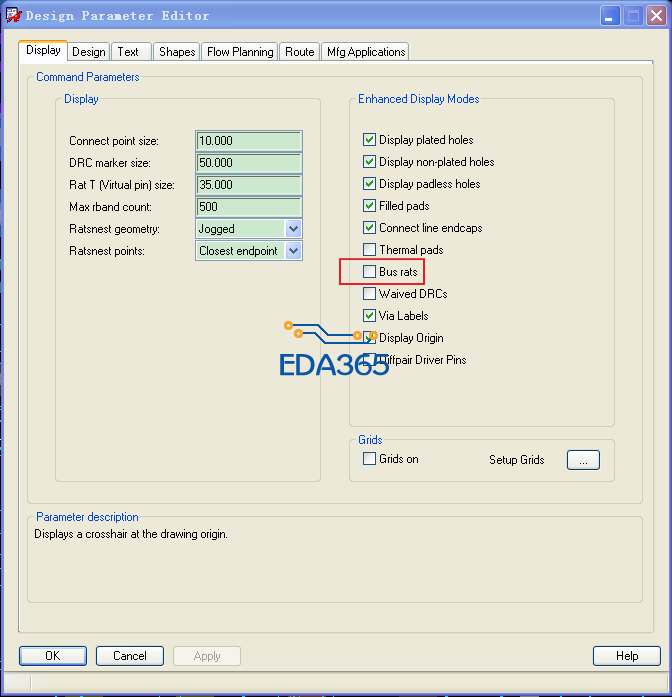The image size is (672, 697).
Task: Toggle Display non-plated holes checkbox
Action: click(x=369, y=161)
